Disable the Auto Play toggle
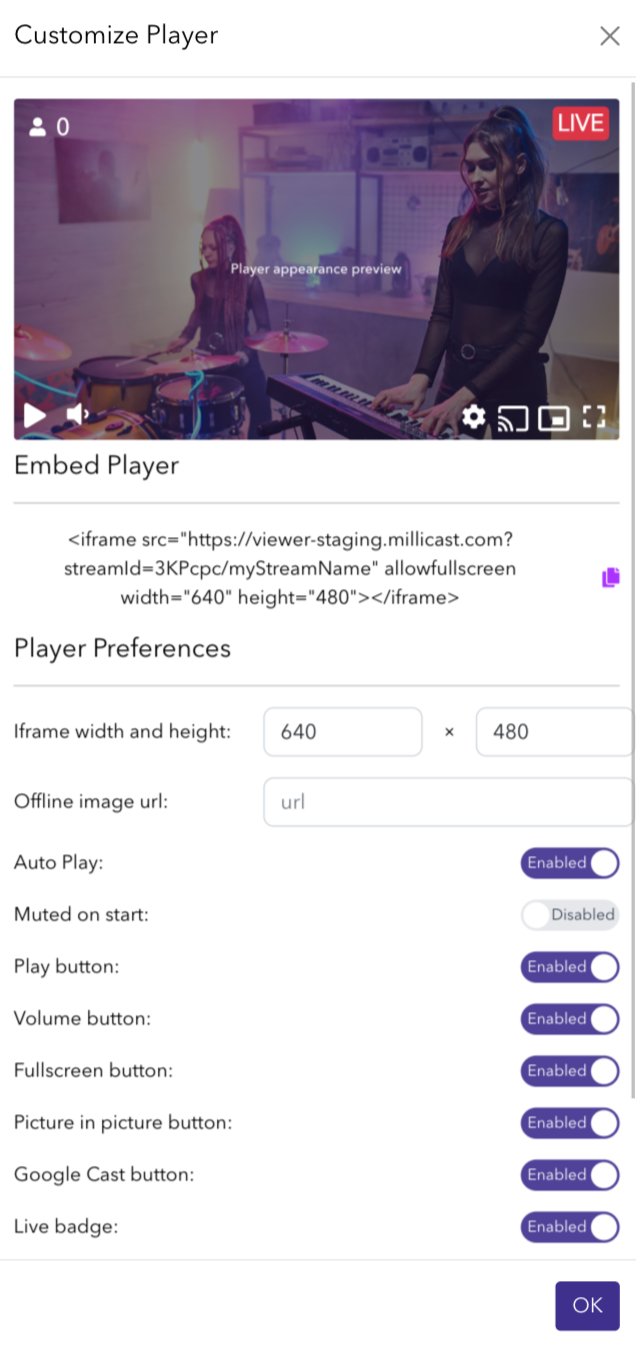The image size is (636, 1346). pos(570,863)
